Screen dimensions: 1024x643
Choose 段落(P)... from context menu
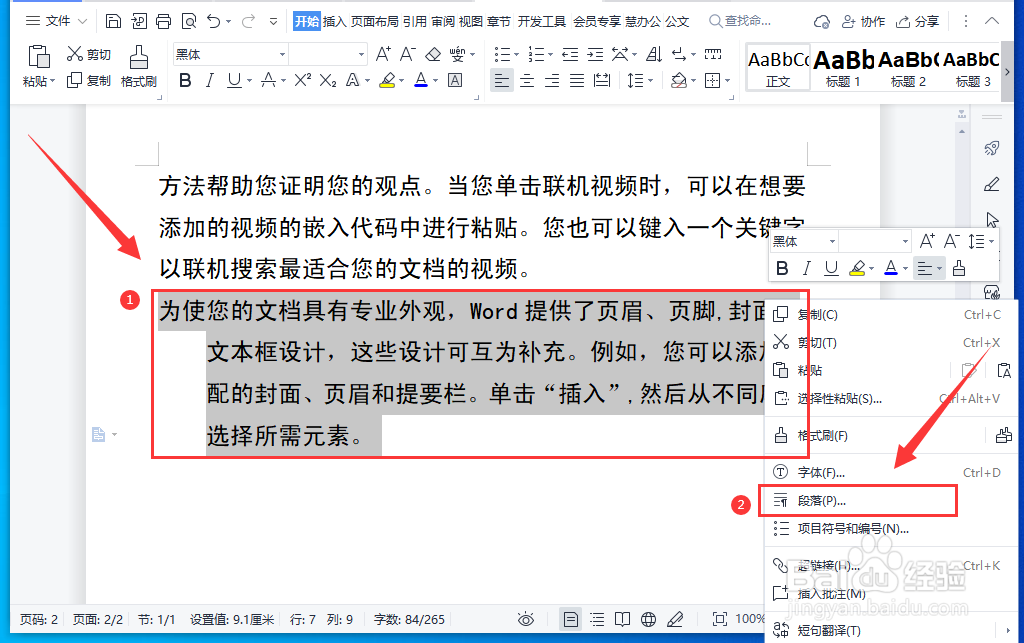point(857,501)
